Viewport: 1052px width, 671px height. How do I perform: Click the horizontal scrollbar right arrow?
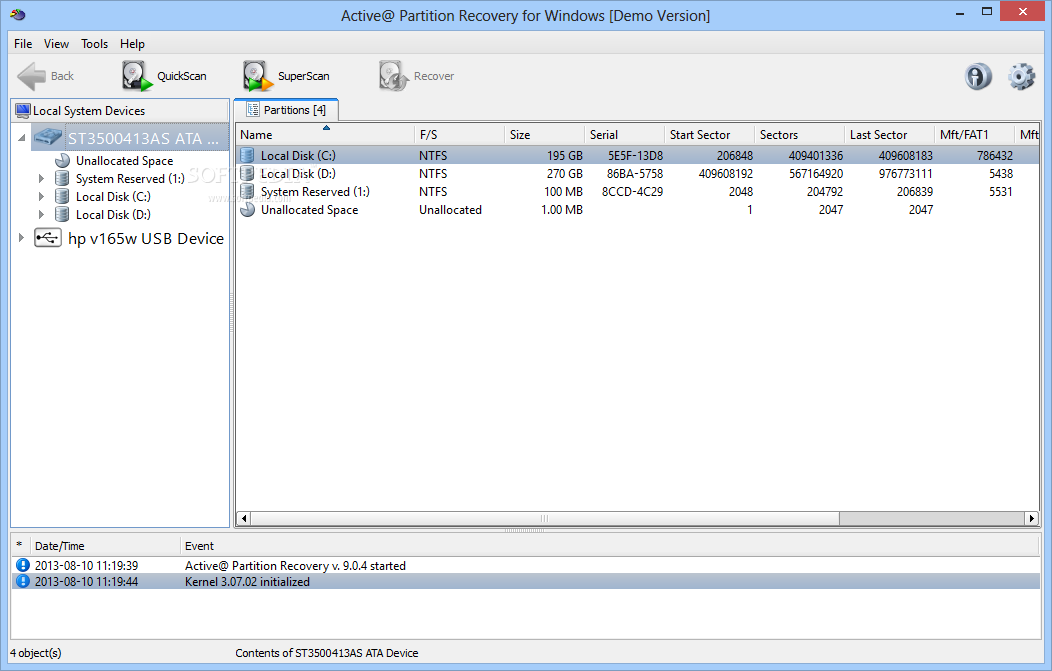tap(1032, 518)
